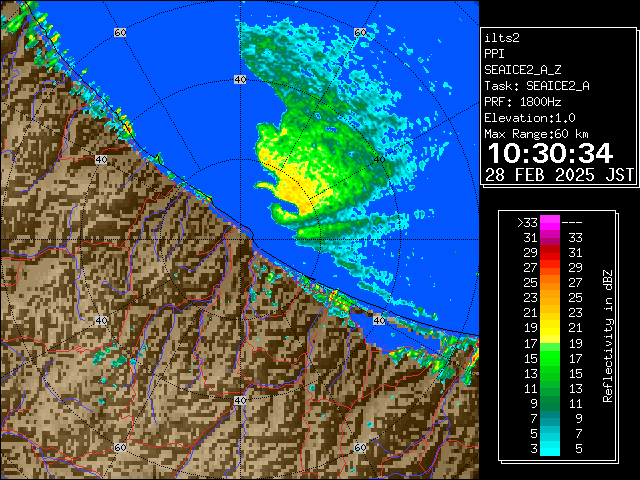Click the 'Max Range:60 km' entry
The image size is (640, 480).
coord(537,134)
